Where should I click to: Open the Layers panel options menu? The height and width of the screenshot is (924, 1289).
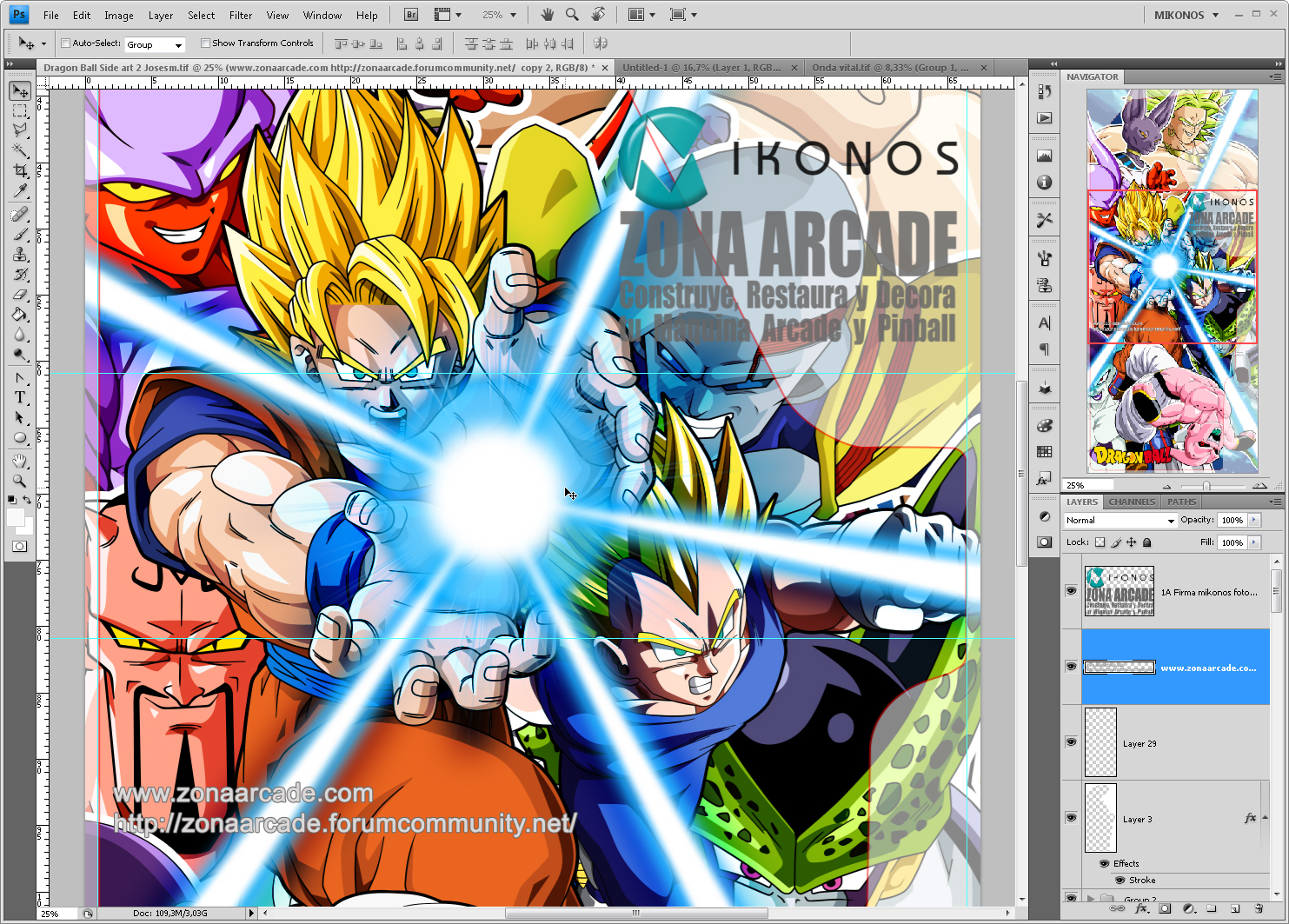click(x=1275, y=502)
